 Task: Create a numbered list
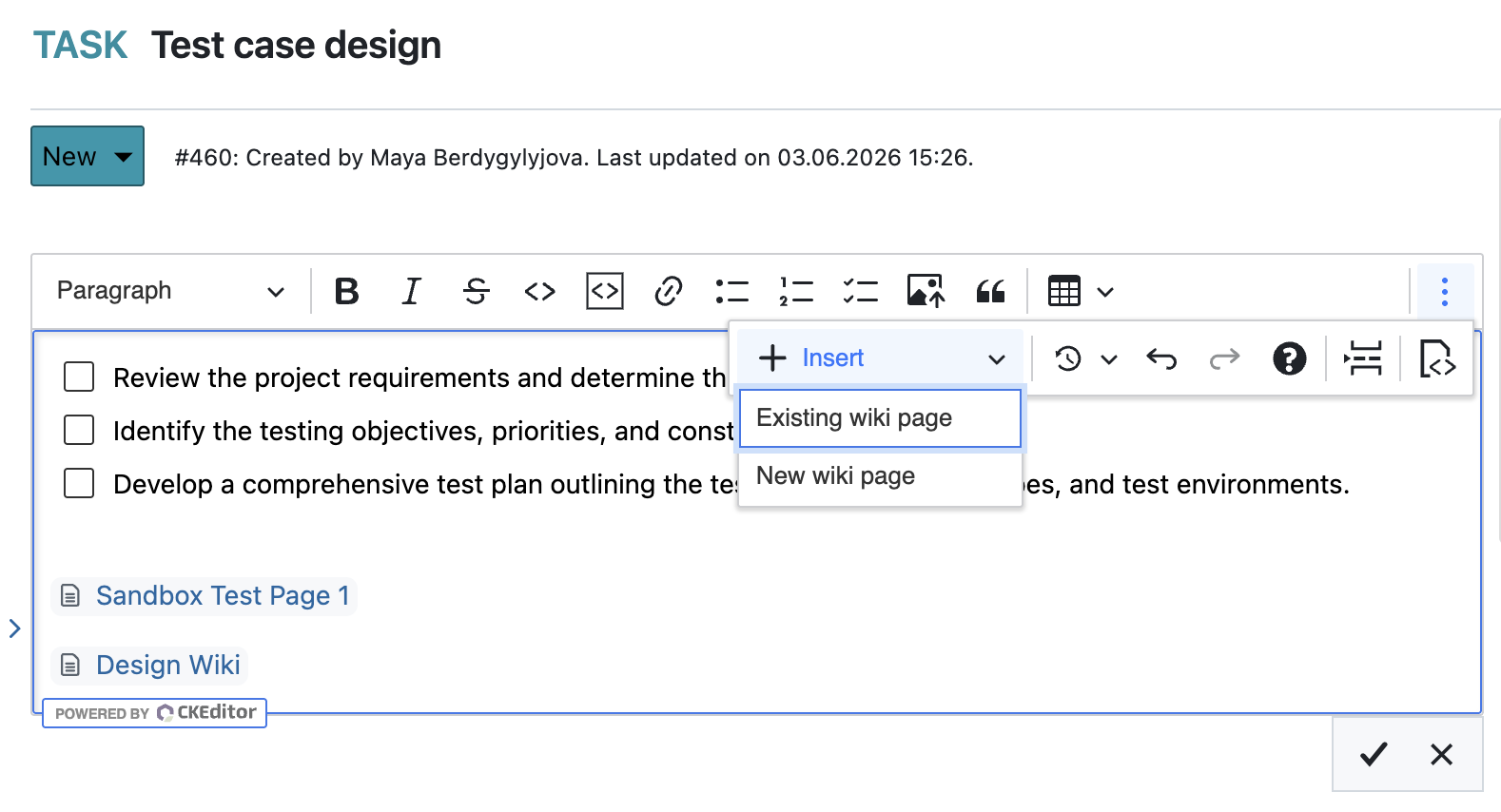(796, 291)
